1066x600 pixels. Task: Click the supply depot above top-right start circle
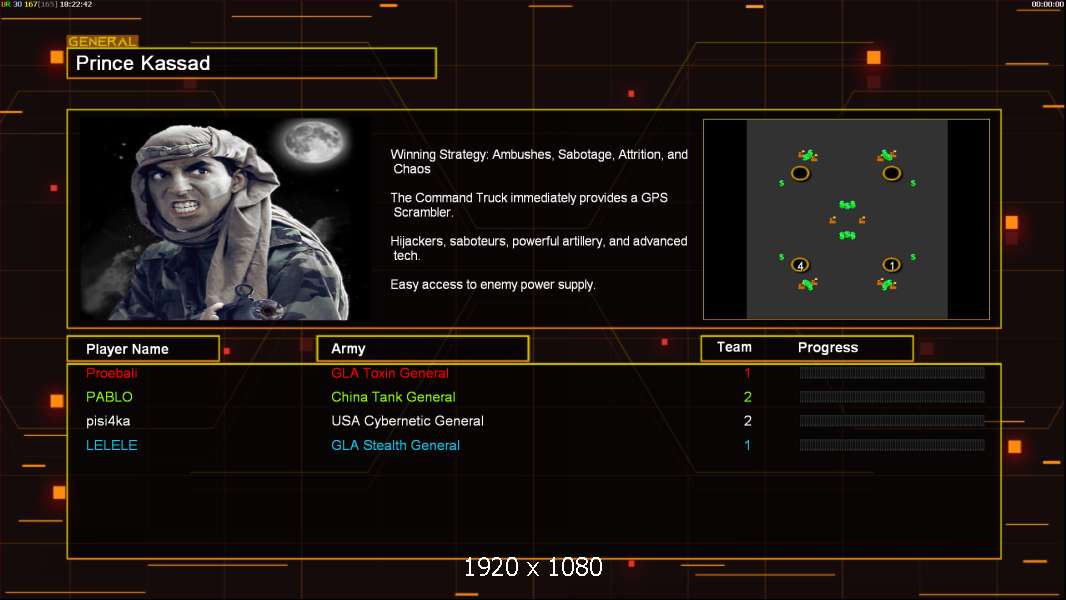tap(887, 156)
